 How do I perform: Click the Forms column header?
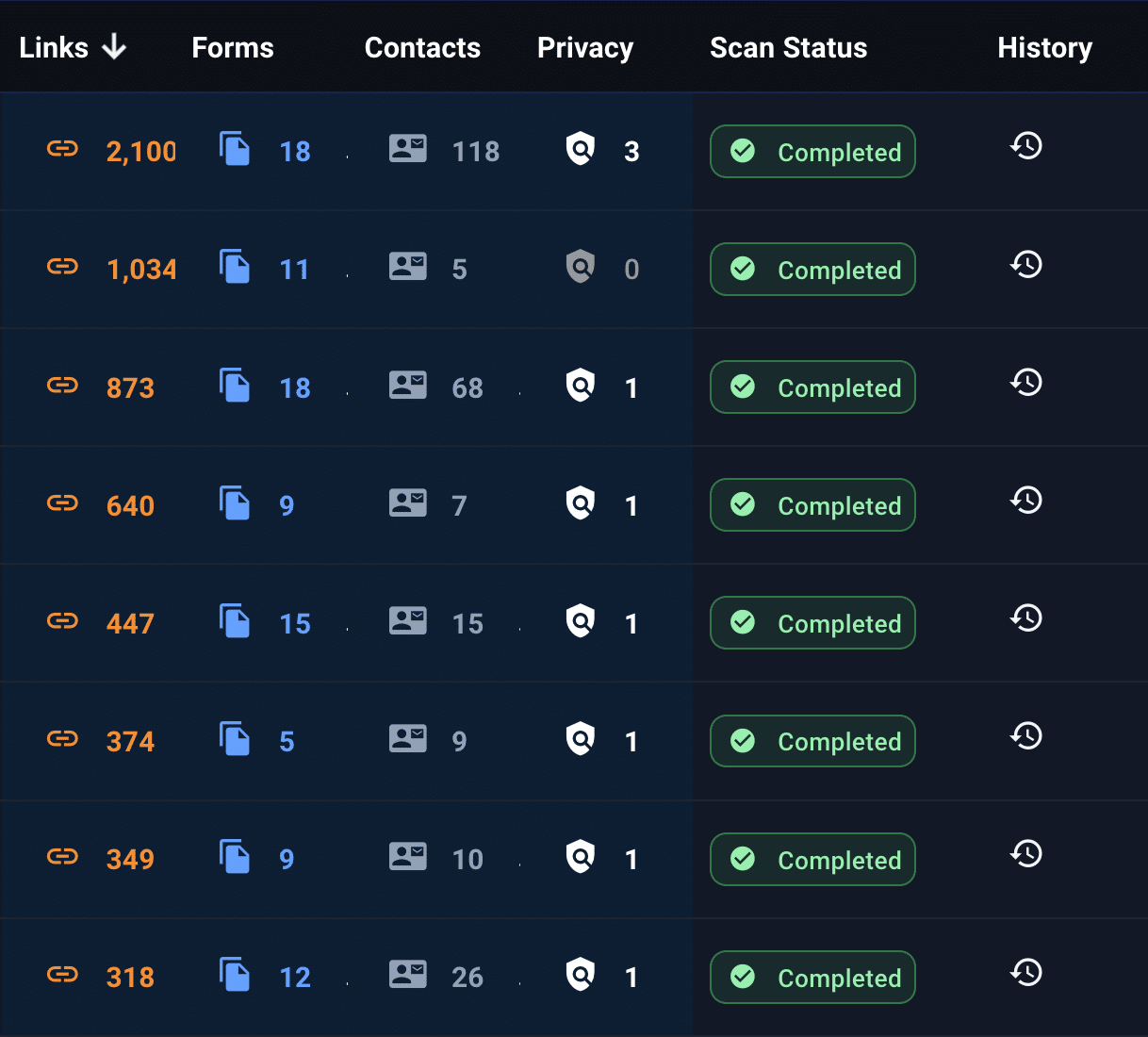tap(233, 48)
